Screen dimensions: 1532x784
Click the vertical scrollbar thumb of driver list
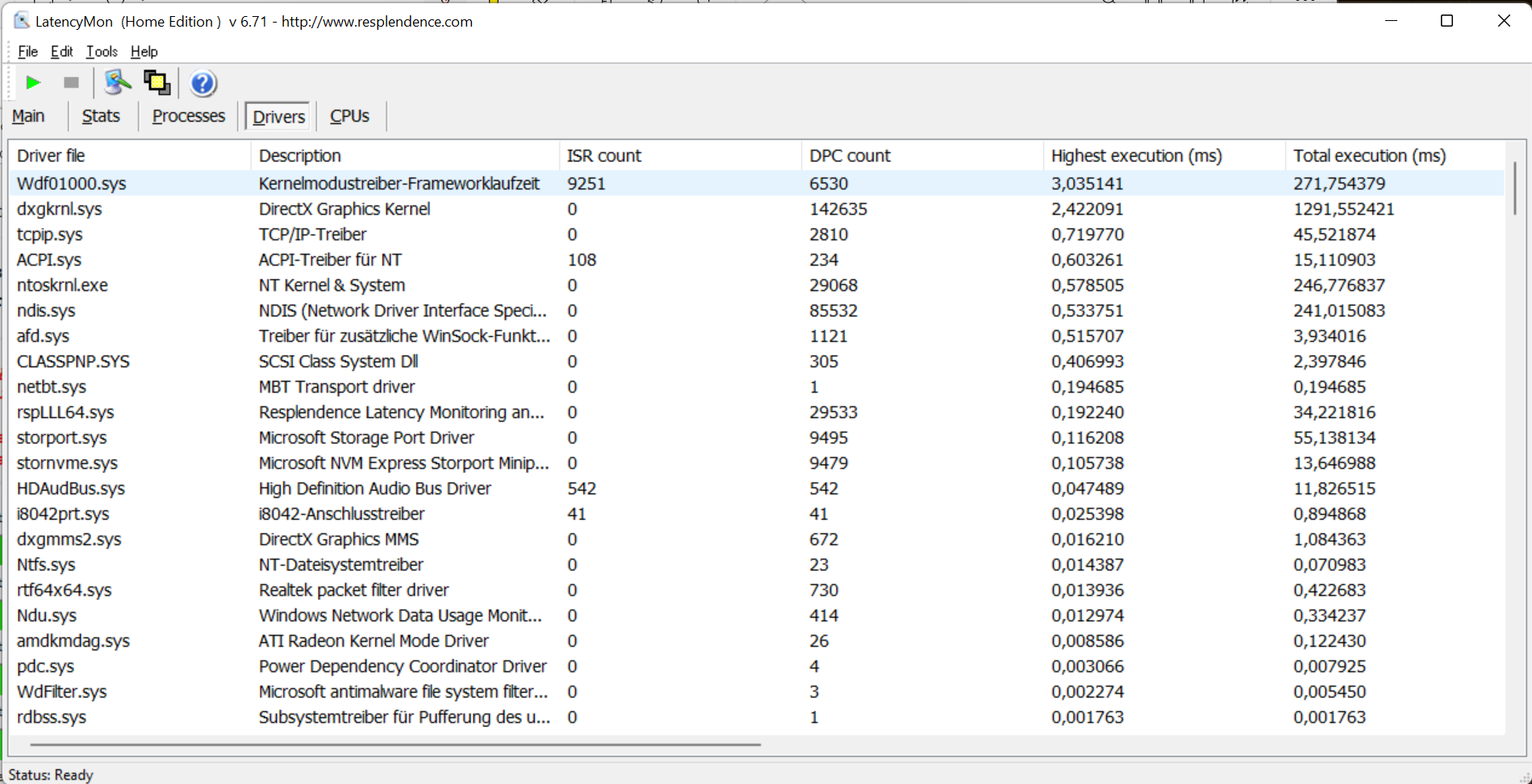[1514, 187]
